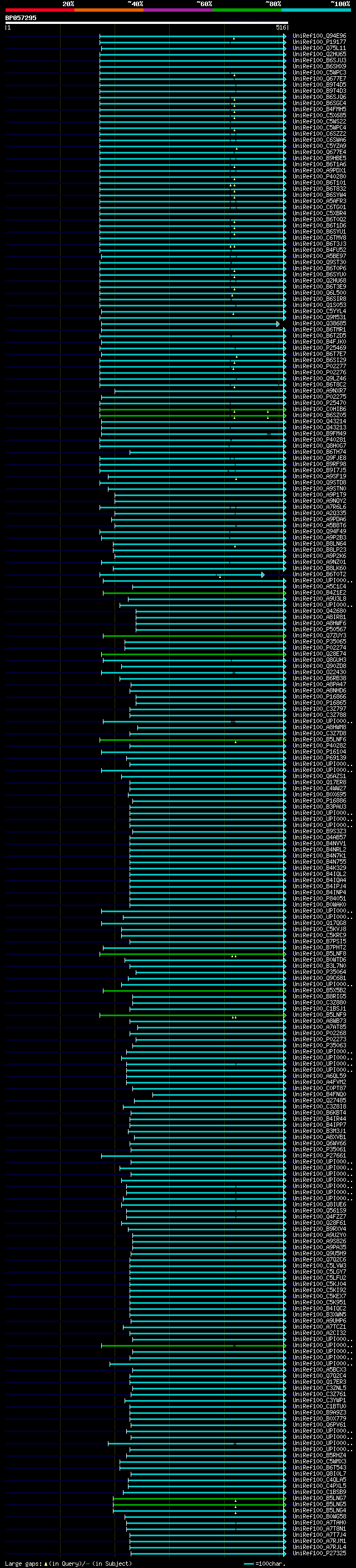The width and height of the screenshot is (356, 1568).
Task: Select hit UniRef100_C5X685
Action: [319, 115]
